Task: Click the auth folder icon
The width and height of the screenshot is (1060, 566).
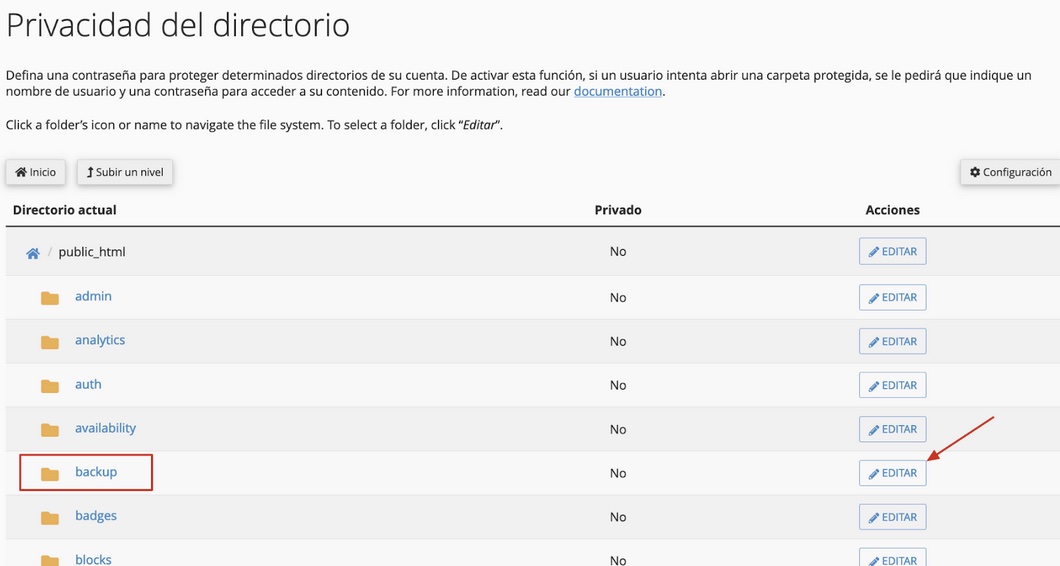Action: [x=50, y=386]
